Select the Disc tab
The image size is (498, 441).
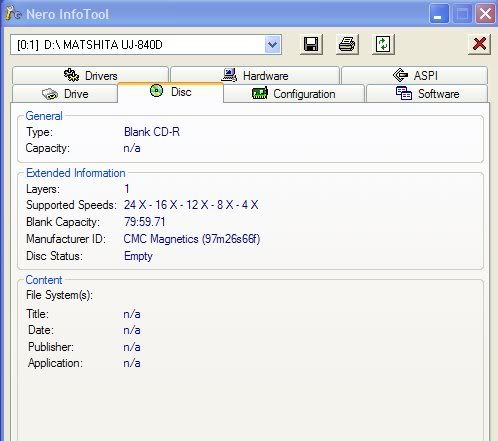(170, 92)
